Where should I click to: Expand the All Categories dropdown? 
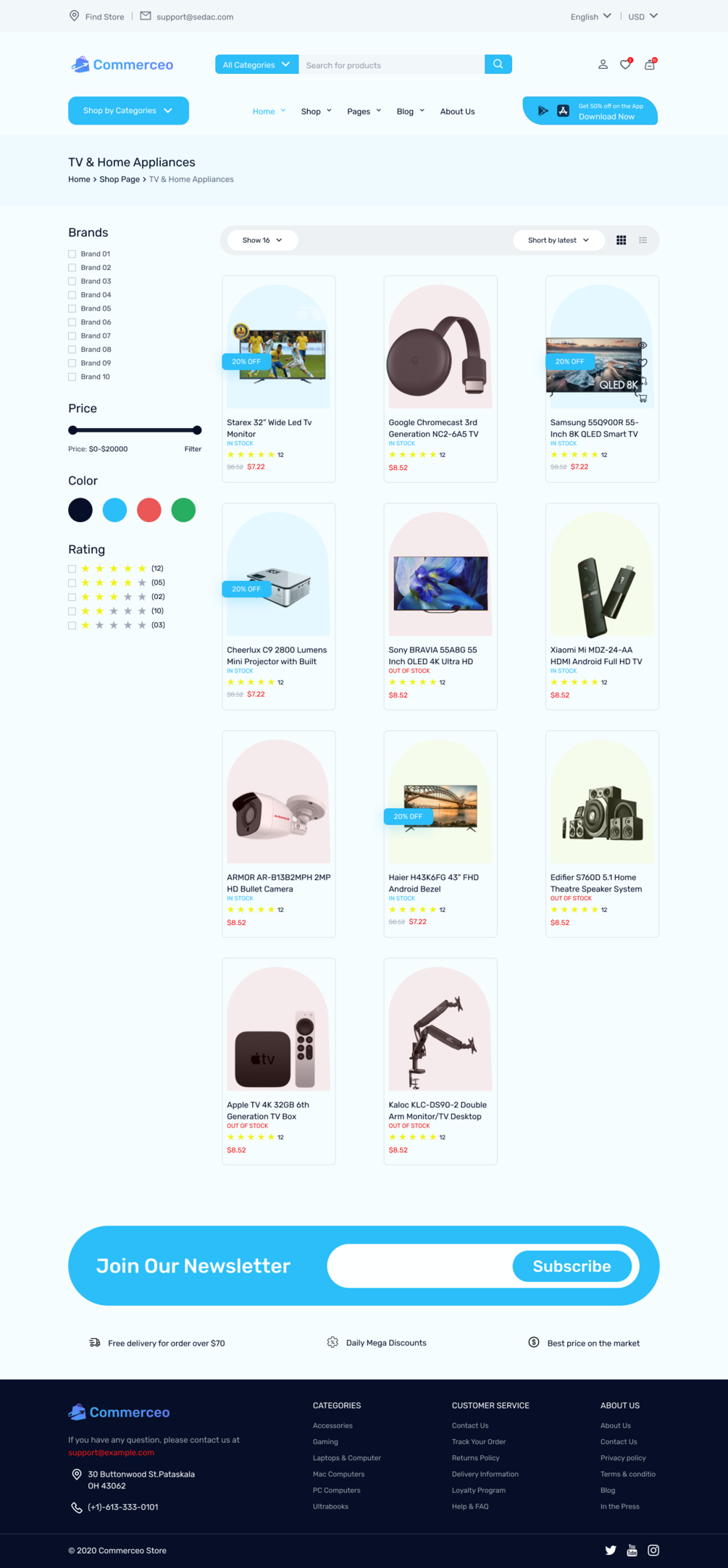(x=256, y=64)
